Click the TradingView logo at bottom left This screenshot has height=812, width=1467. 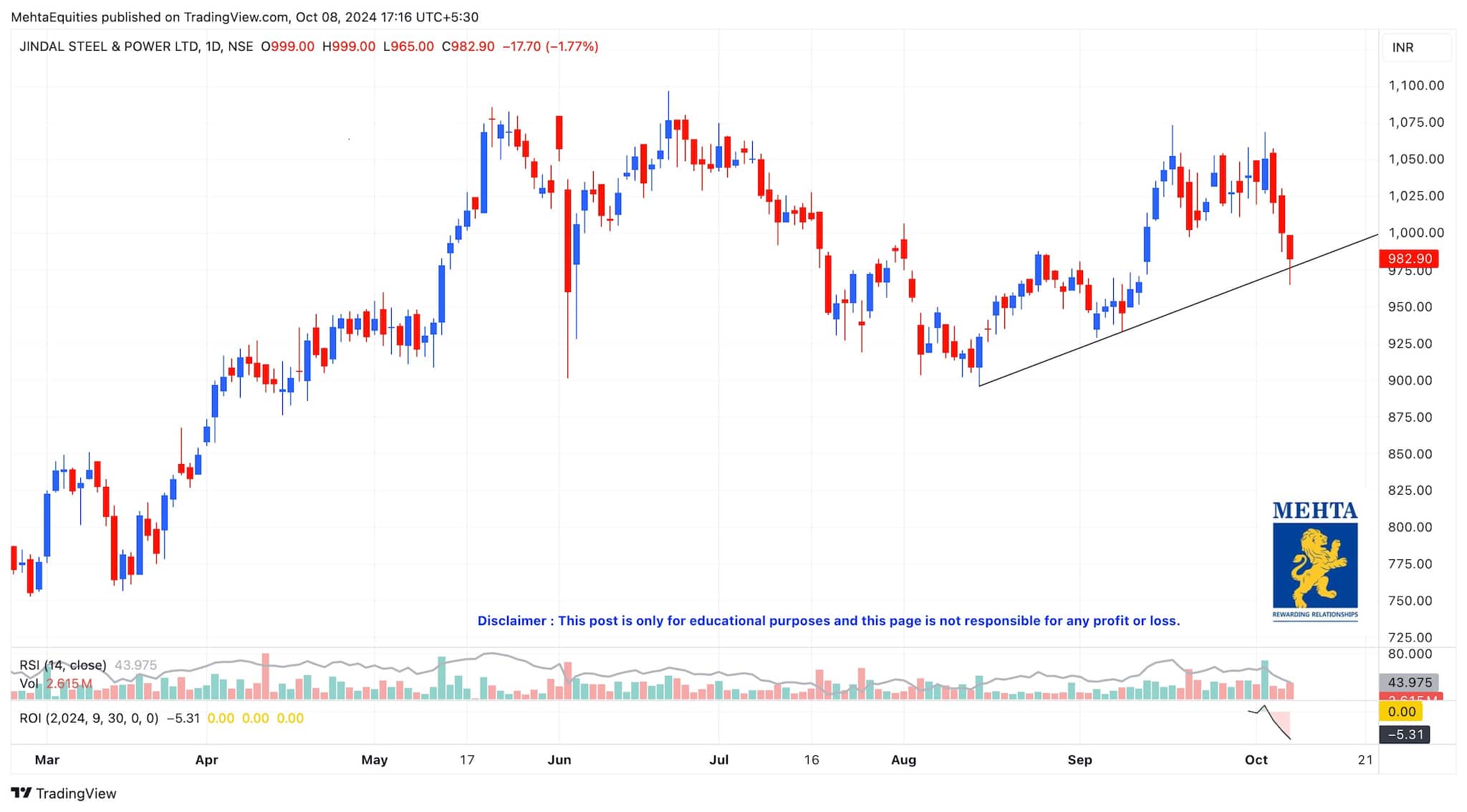point(63,793)
